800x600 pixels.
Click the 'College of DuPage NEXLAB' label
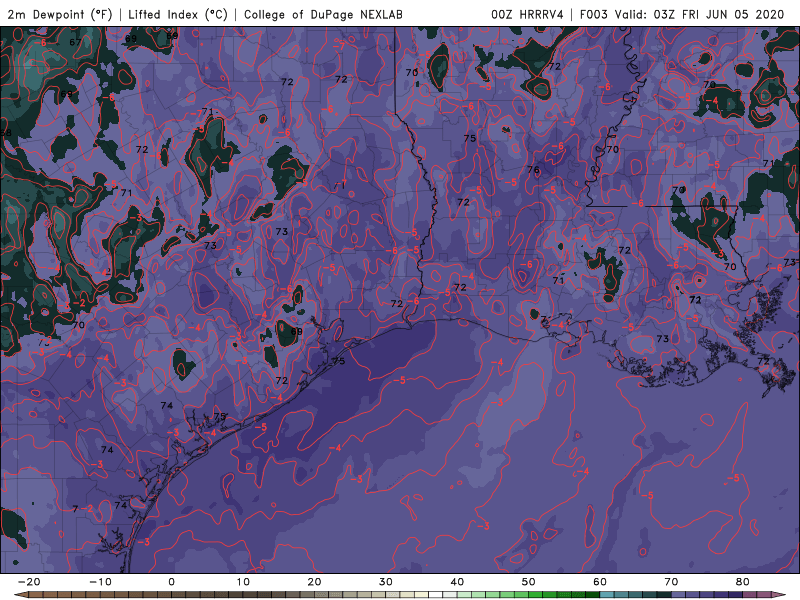point(323,14)
